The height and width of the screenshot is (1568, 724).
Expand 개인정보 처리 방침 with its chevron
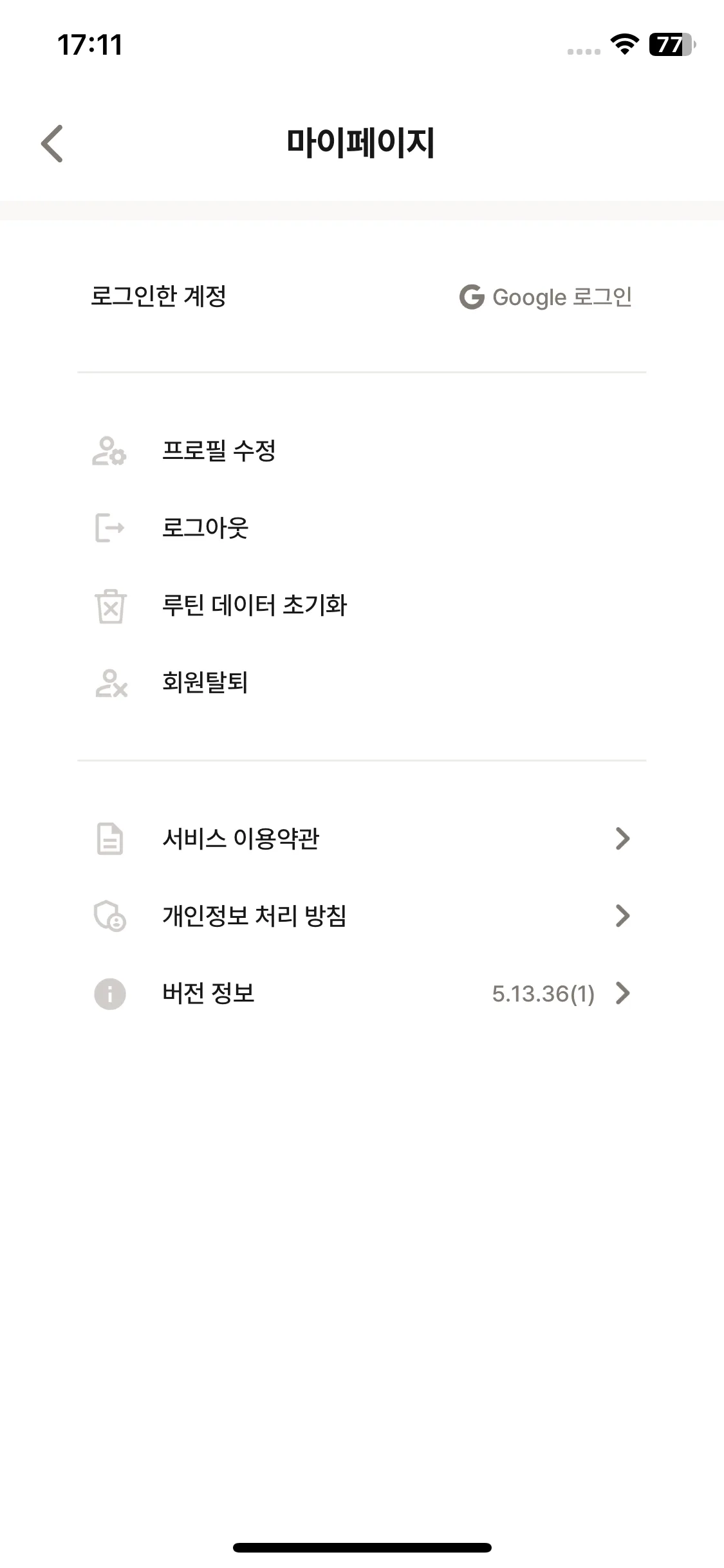(x=622, y=915)
